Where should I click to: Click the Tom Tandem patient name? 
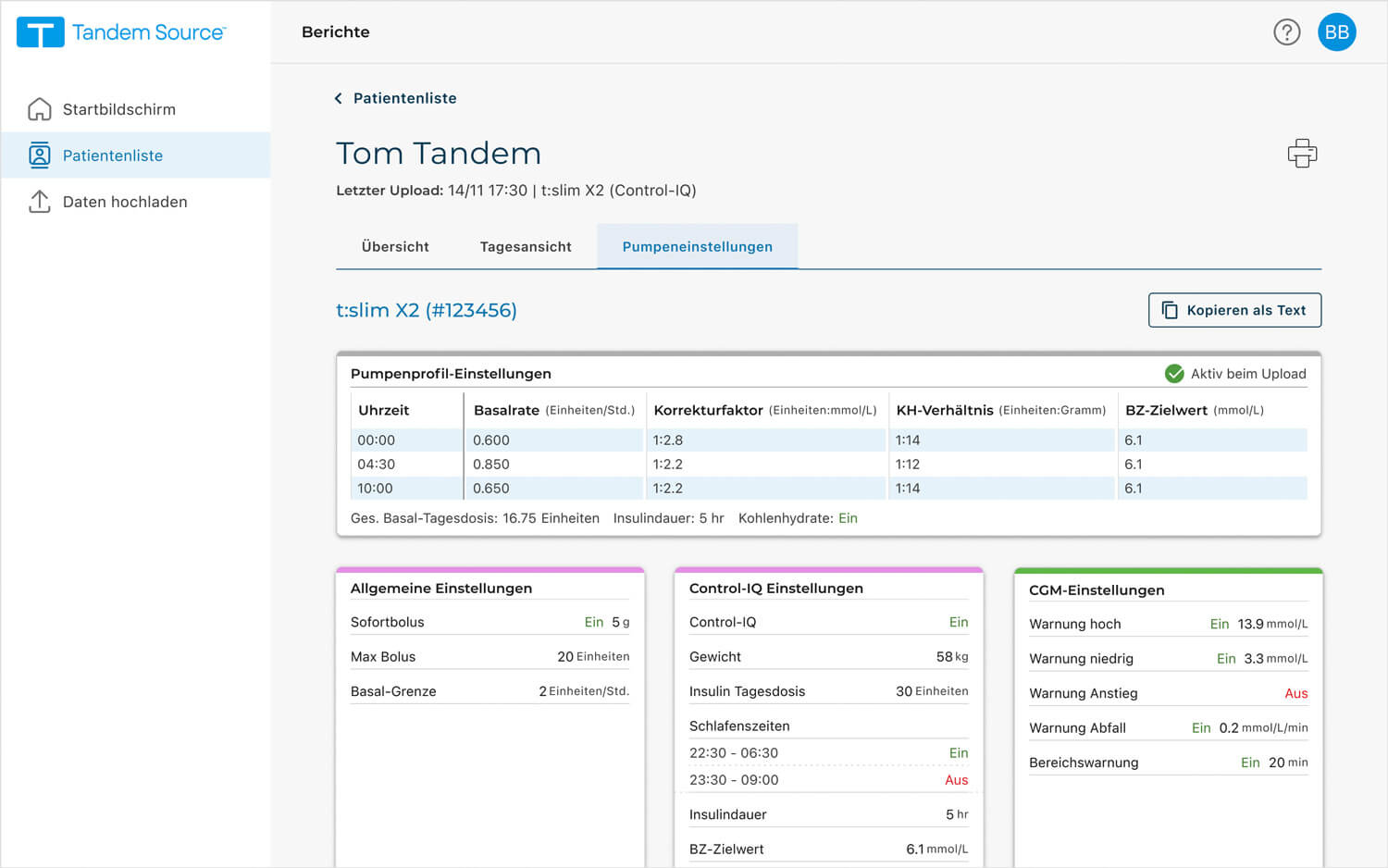[x=439, y=153]
